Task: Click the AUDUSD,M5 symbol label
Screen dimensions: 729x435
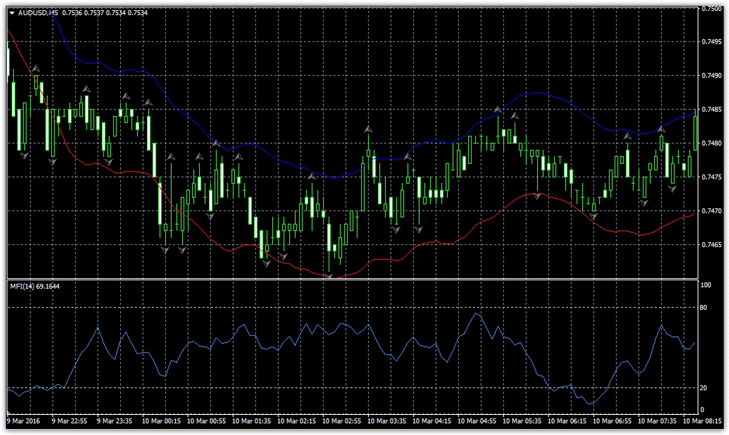Action: coord(39,13)
